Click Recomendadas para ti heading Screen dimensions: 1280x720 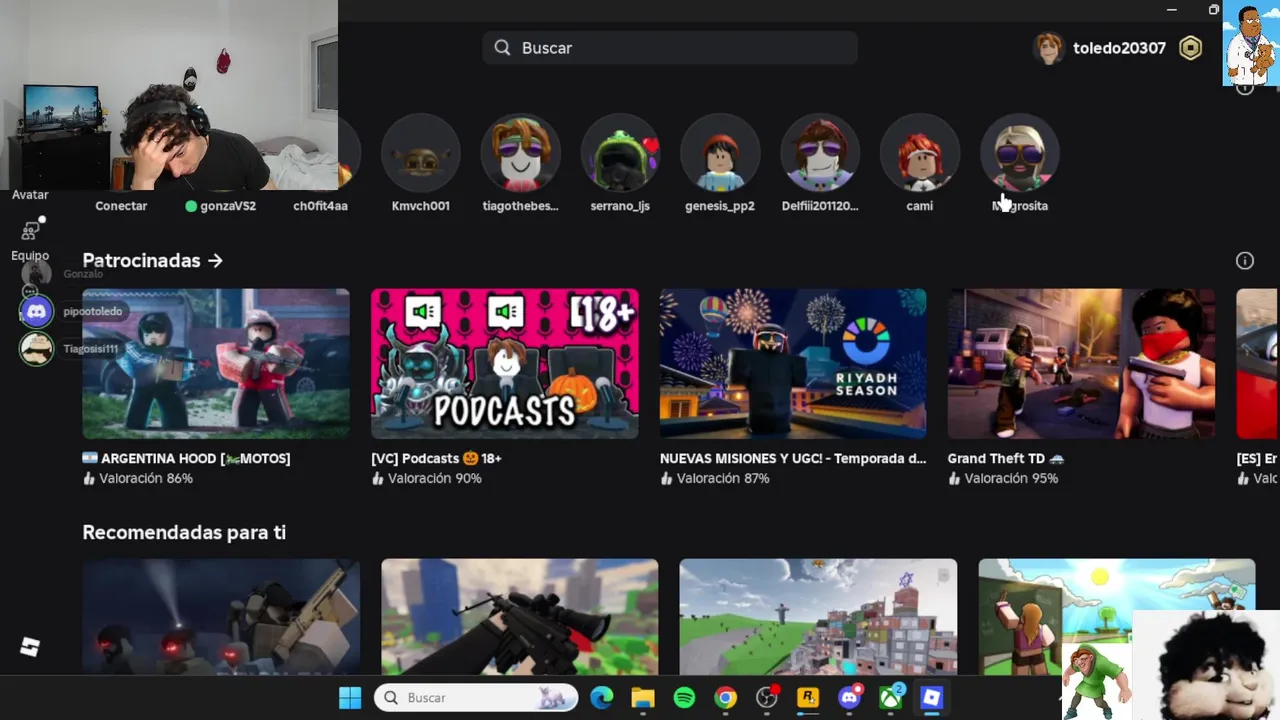(184, 533)
